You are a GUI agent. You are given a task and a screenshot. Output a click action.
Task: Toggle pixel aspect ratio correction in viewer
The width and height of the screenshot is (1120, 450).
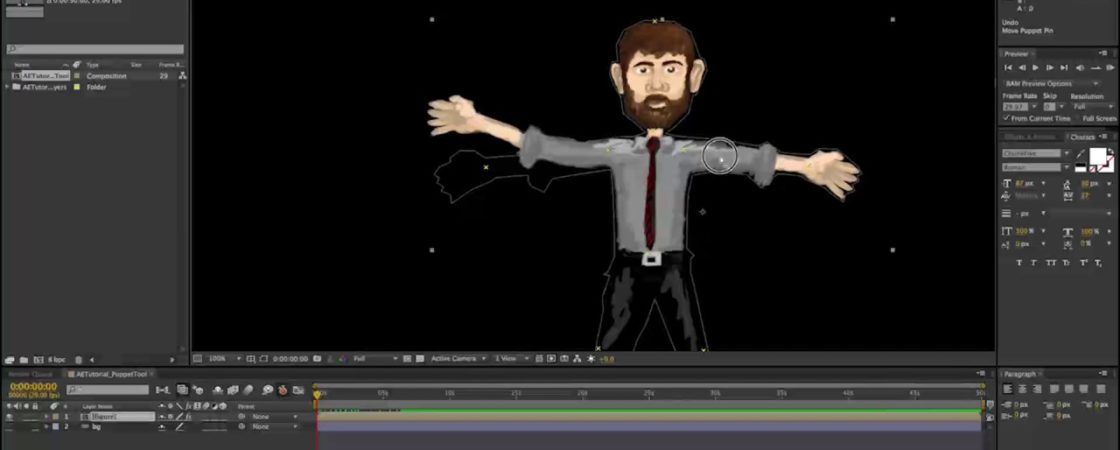pos(539,359)
